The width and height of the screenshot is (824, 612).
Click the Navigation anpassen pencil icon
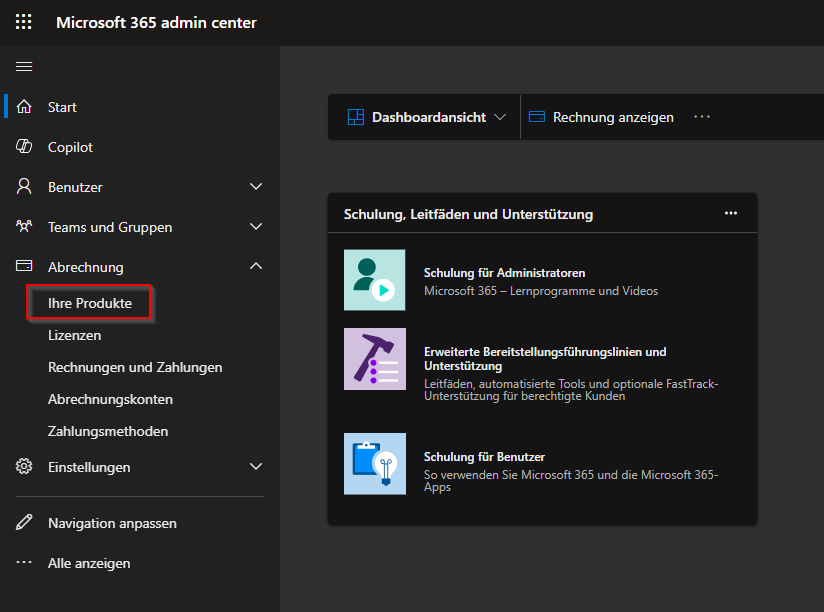[24, 522]
